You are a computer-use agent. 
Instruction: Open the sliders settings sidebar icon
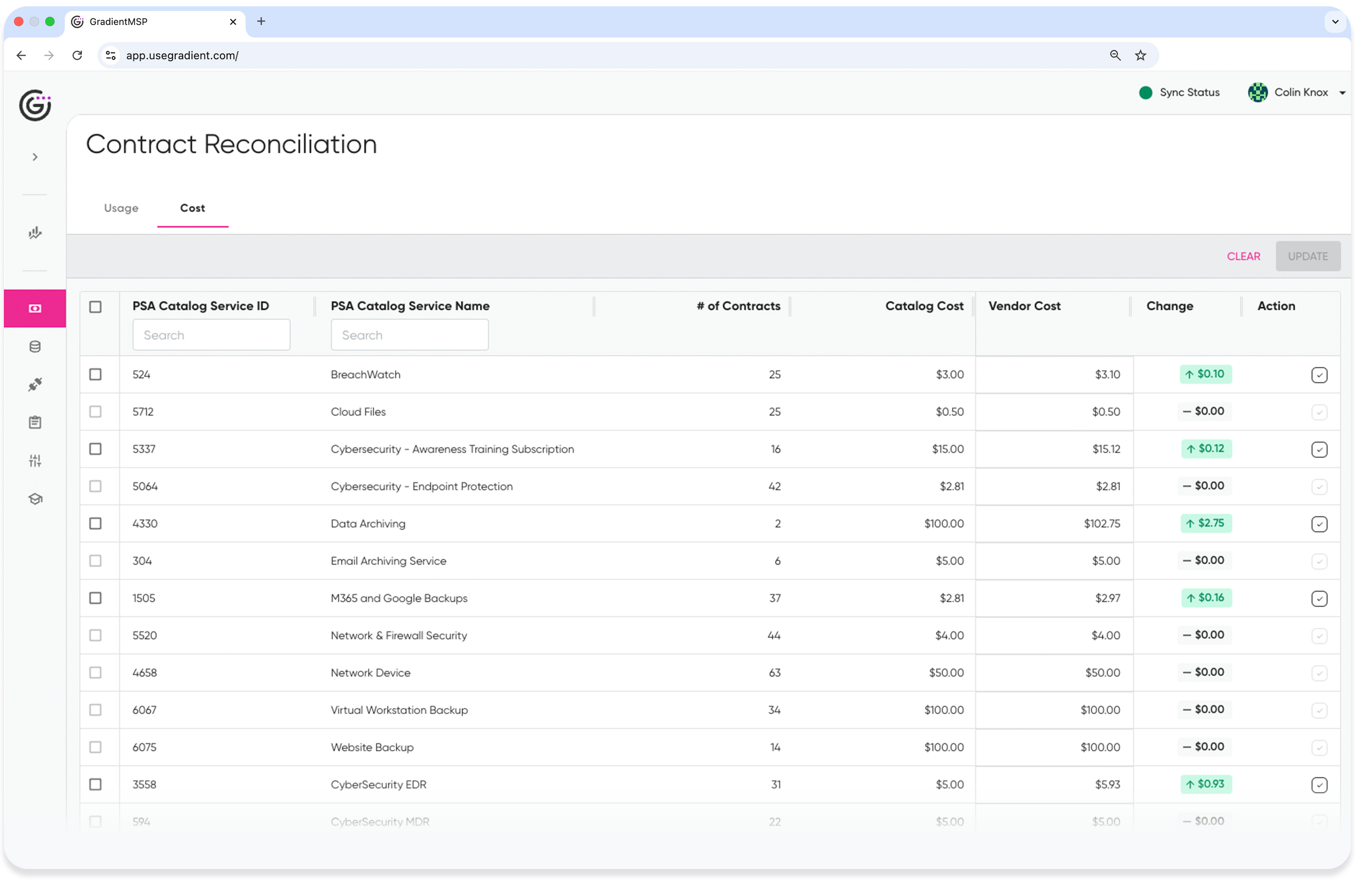click(x=35, y=461)
